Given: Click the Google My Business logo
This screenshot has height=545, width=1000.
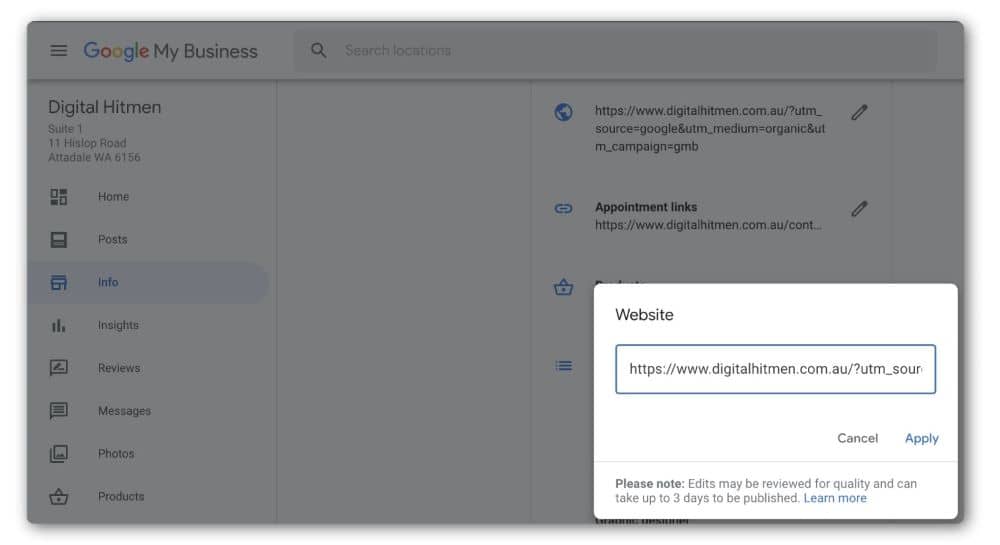Looking at the screenshot, I should [170, 51].
